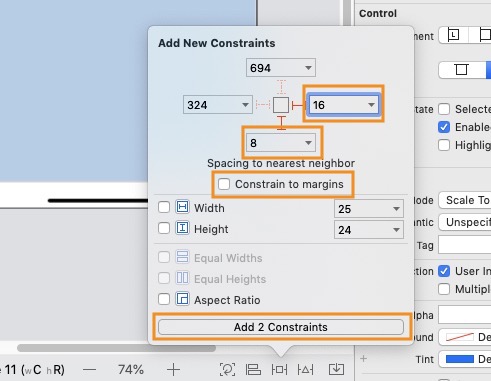Image resolution: width=491 pixels, height=381 pixels.
Task: Click the Embed In icon
Action: click(x=336, y=369)
